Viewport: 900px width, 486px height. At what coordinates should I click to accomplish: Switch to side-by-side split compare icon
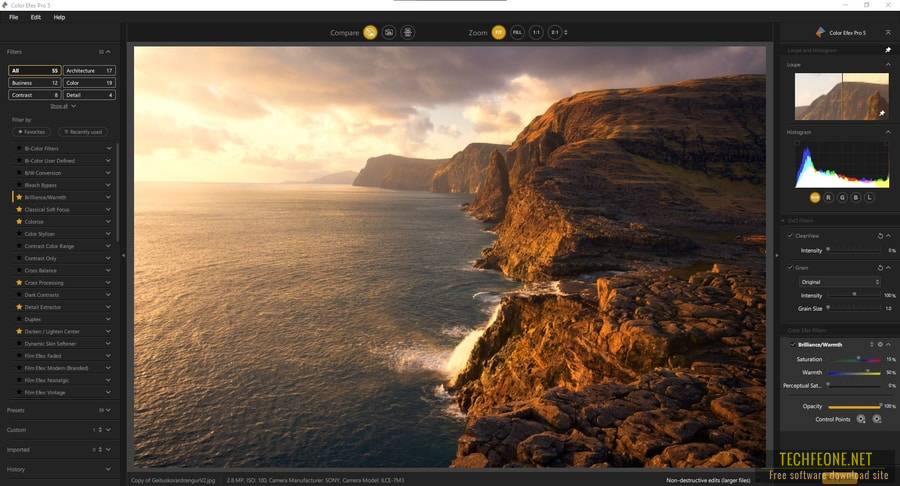pyautogui.click(x=389, y=33)
